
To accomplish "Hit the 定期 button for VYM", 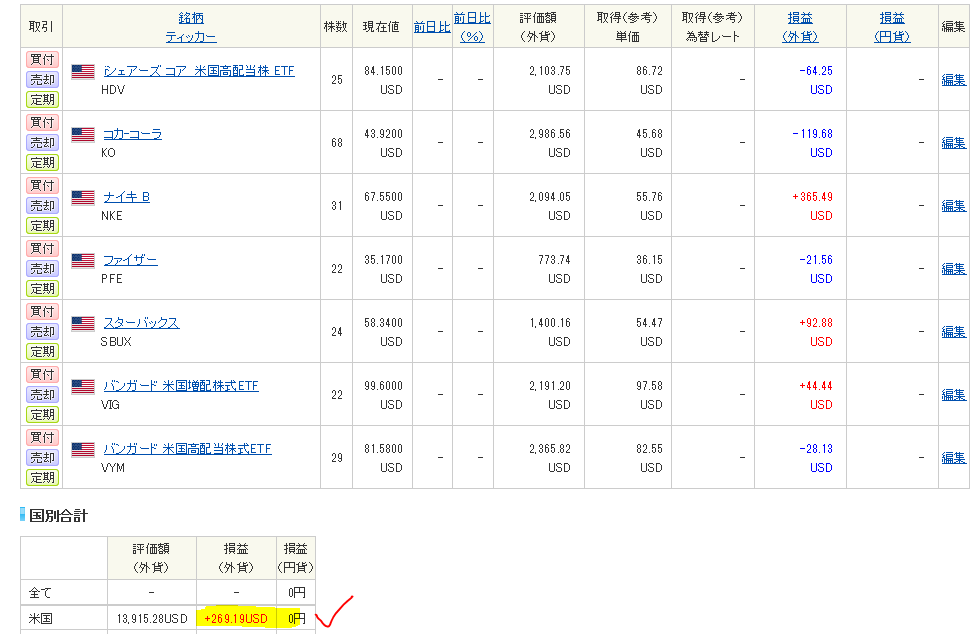I will tap(42, 477).
